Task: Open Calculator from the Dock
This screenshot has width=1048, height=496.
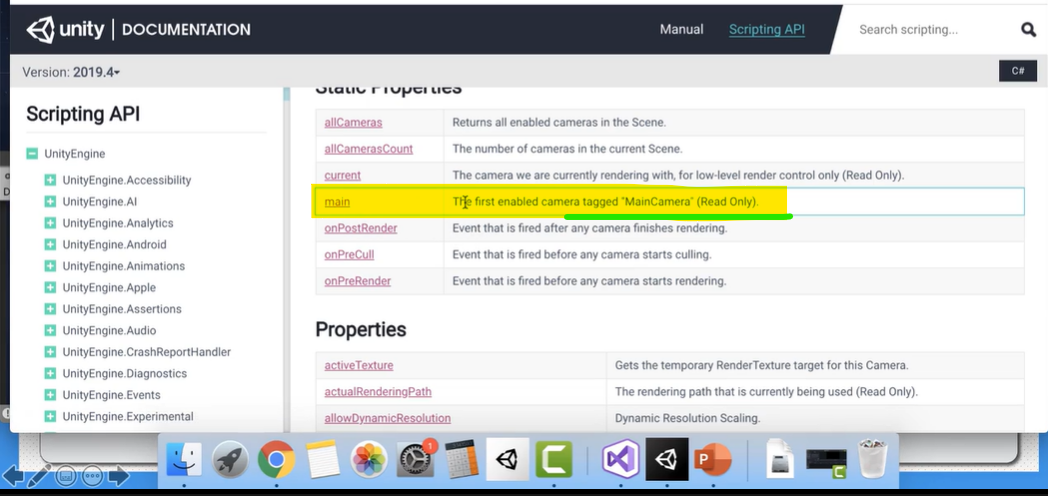Action: coord(462,460)
